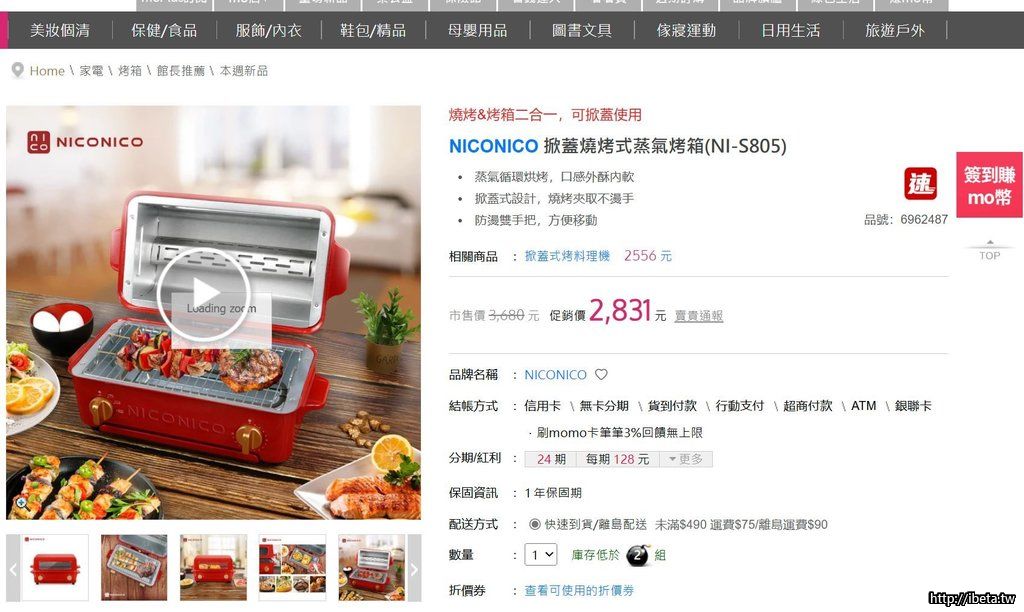1024x612 pixels.
Task: Click the location pin icon before Home
Action: click(x=18, y=70)
